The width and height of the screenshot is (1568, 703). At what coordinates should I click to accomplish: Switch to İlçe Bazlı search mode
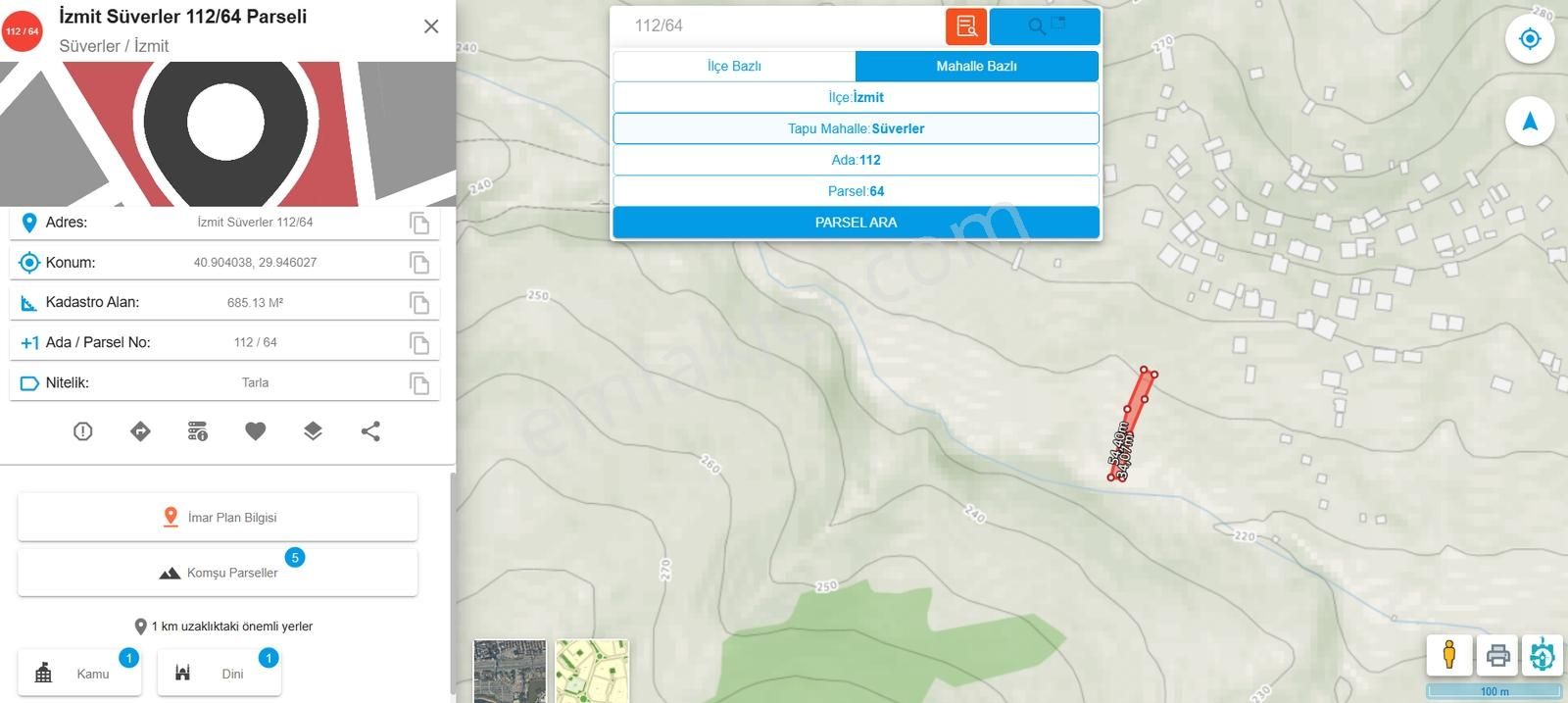(734, 66)
